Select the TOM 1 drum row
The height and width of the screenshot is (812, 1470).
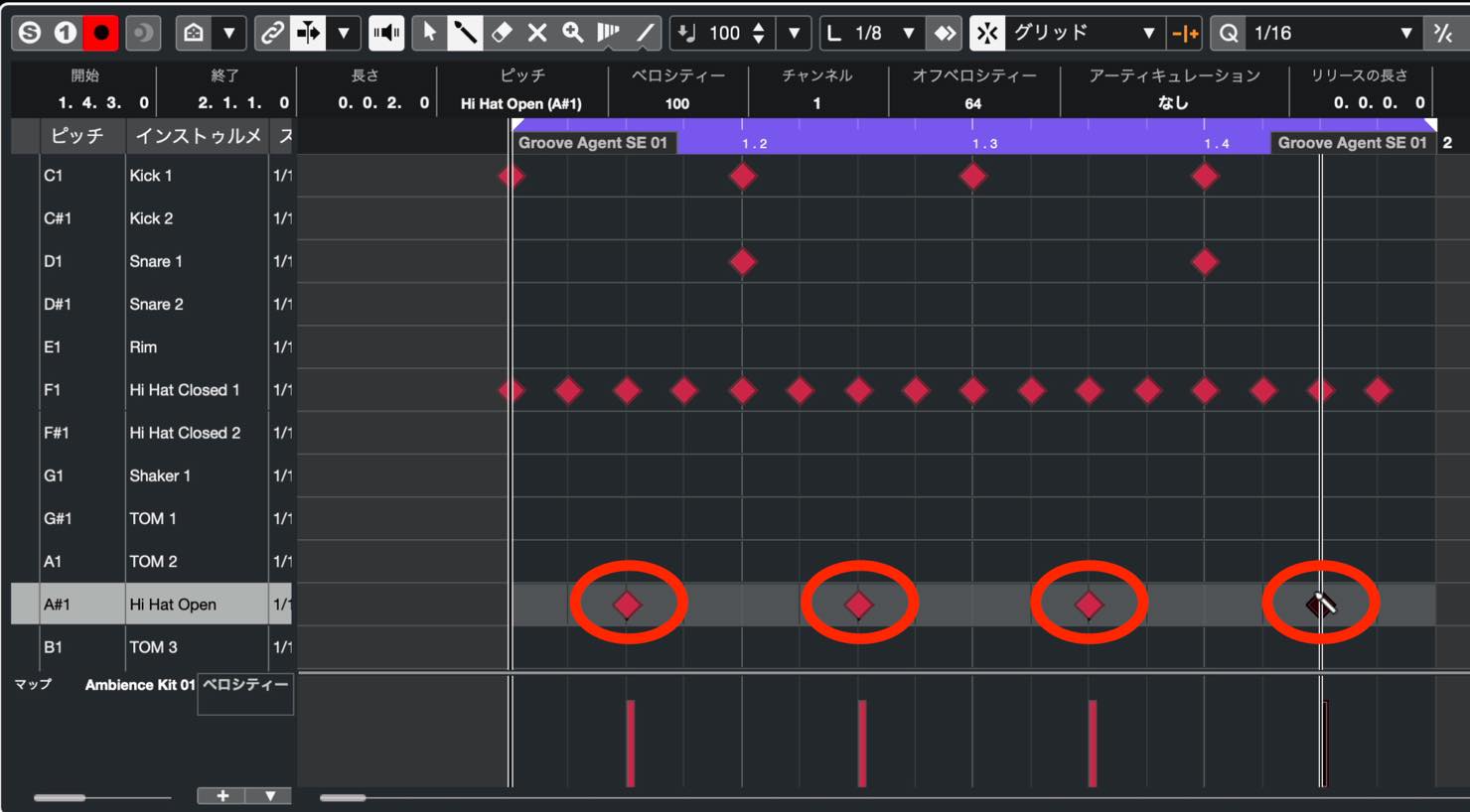click(x=151, y=518)
